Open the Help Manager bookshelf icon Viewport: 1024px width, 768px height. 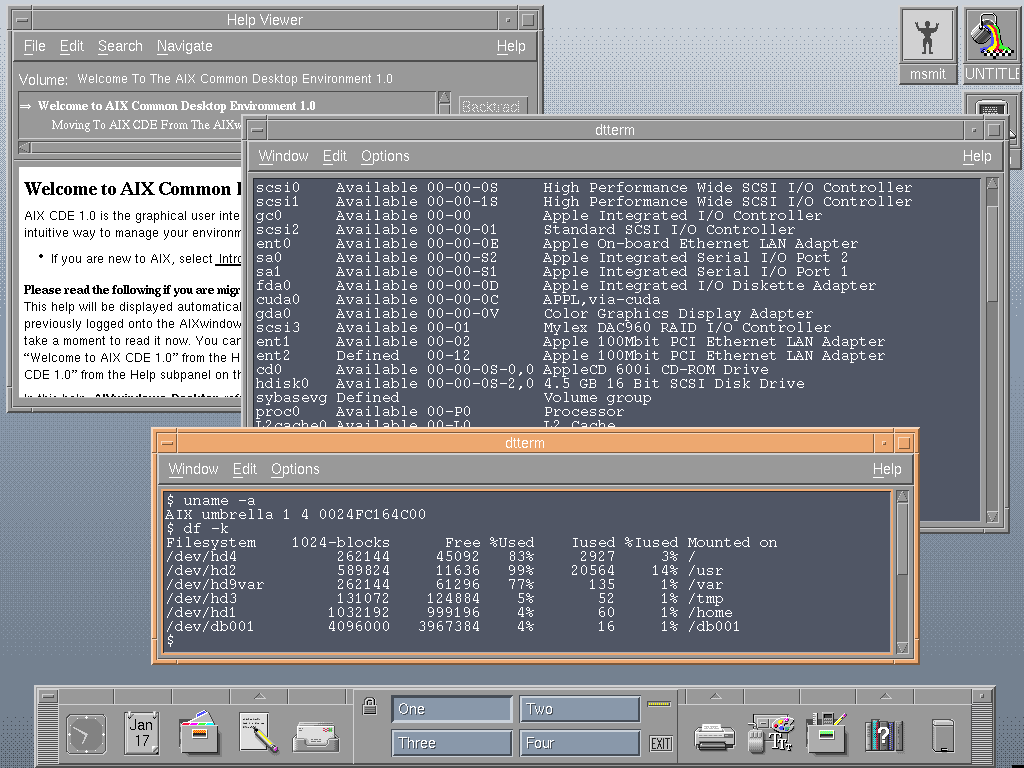tap(884, 735)
